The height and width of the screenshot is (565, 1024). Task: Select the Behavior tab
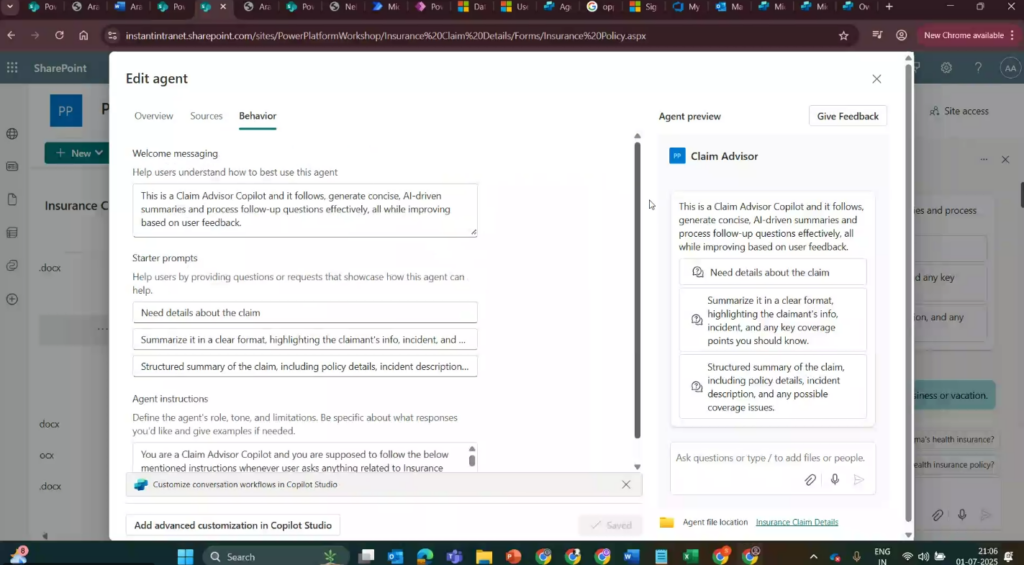click(x=257, y=116)
